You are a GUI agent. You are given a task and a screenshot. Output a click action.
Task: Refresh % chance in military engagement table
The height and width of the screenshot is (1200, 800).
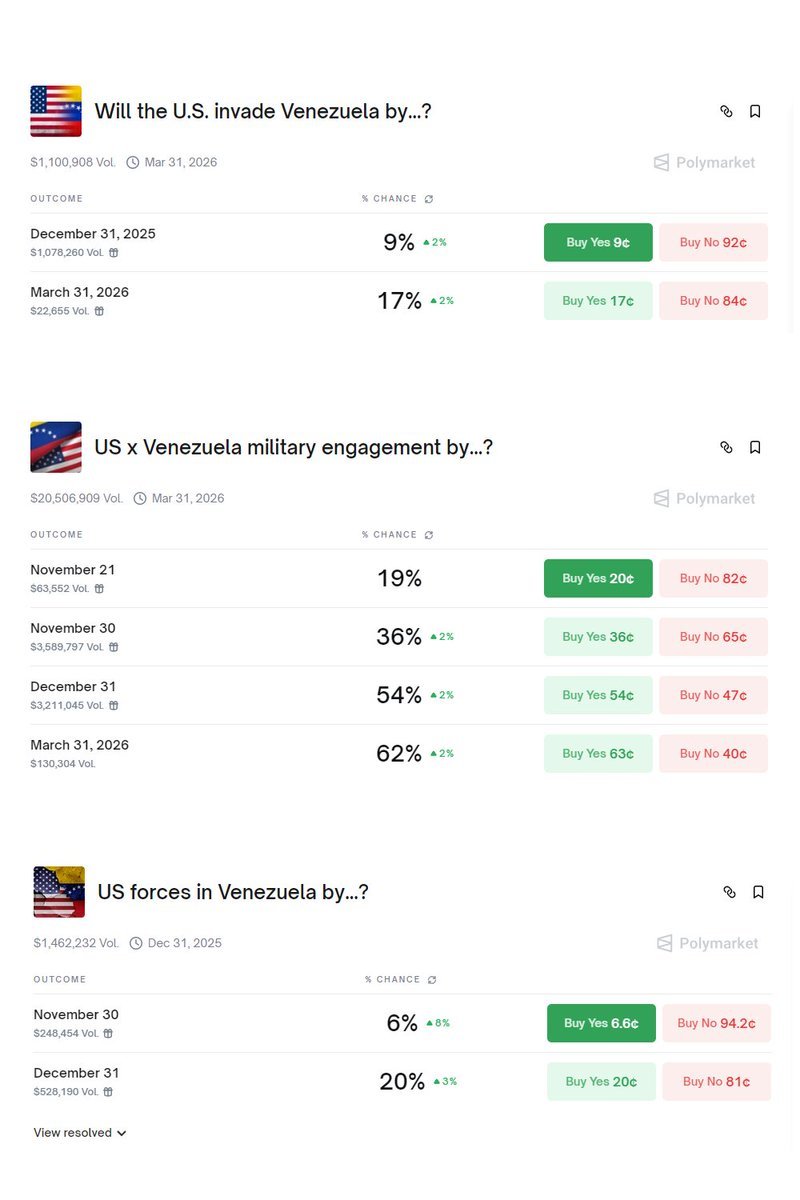(429, 535)
